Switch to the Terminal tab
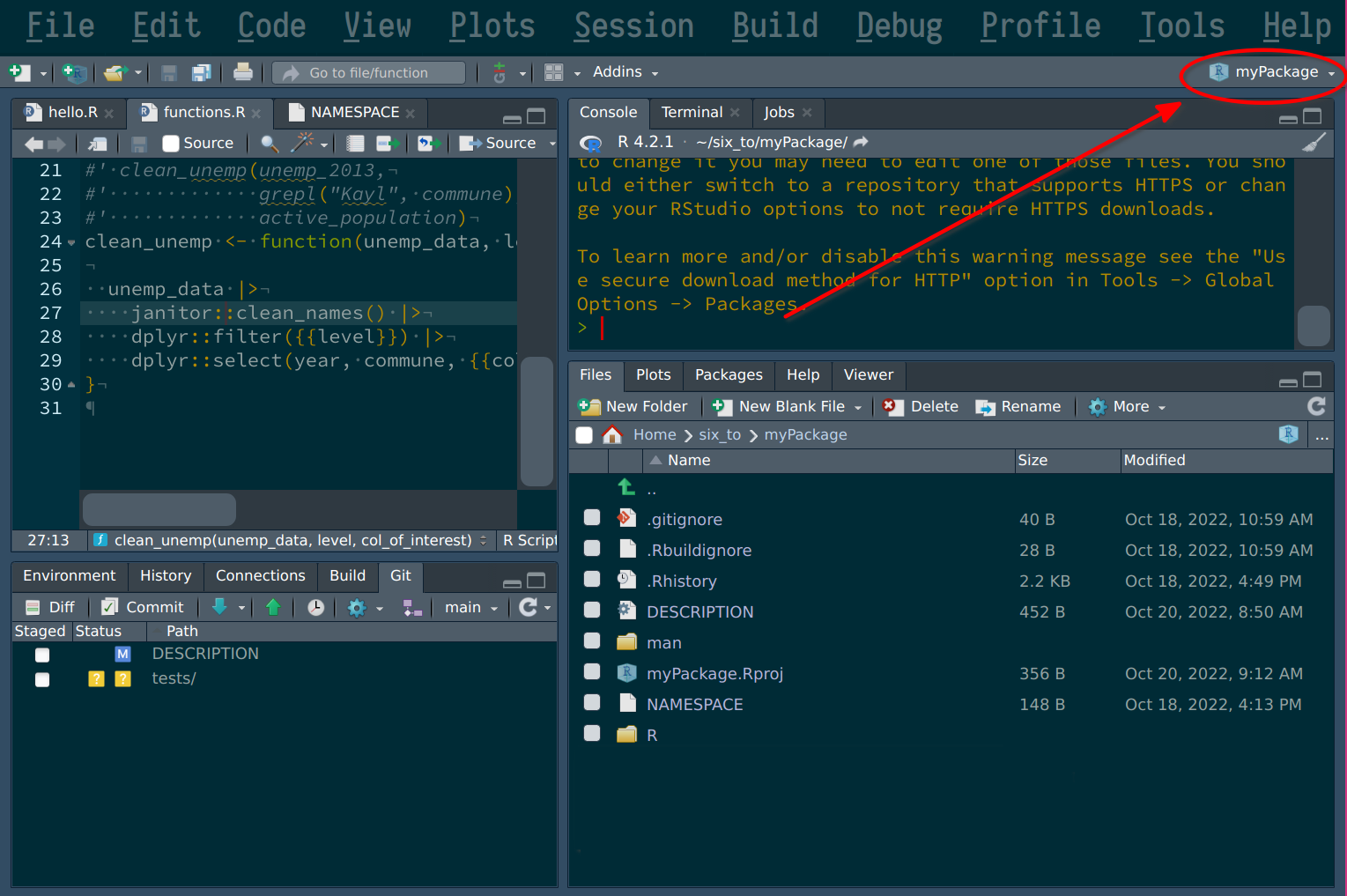This screenshot has height=896, width=1347. 692,112
